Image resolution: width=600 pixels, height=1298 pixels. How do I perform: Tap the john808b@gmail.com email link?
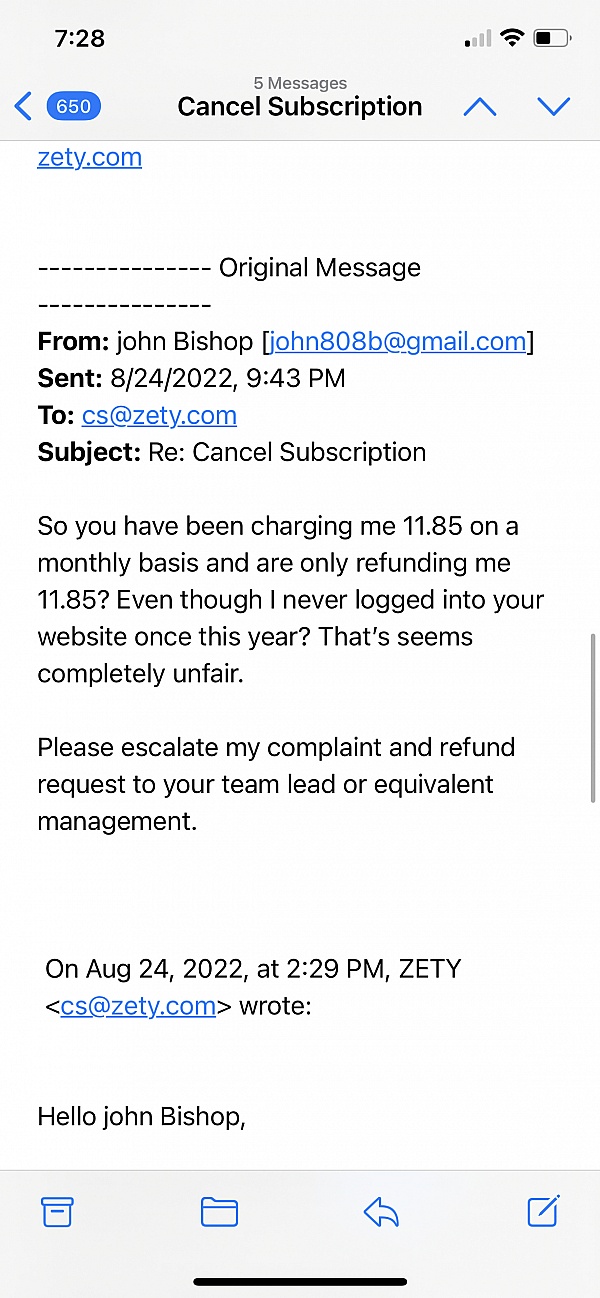[398, 341]
